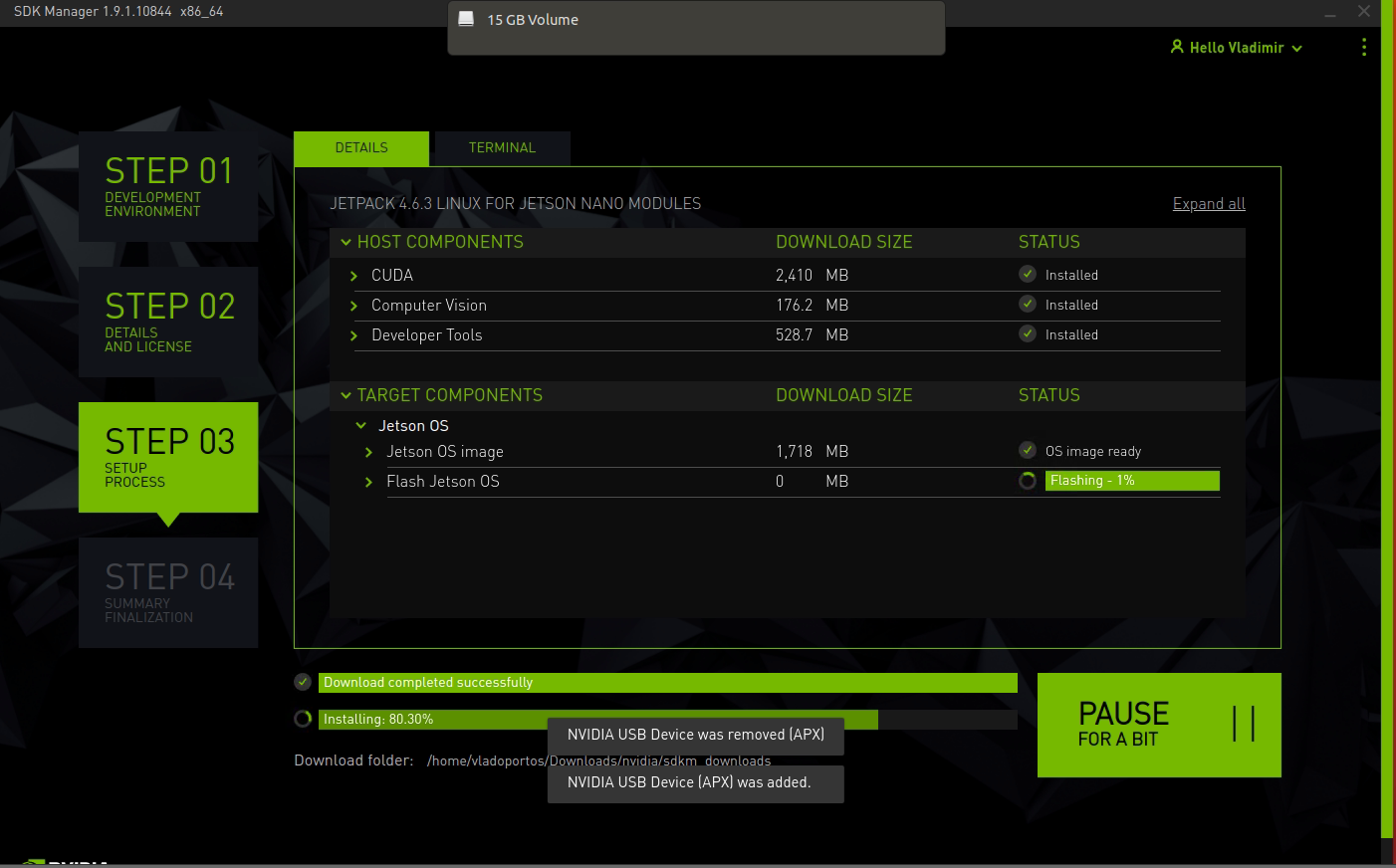Expand the Flash Jetson OS row
This screenshot has height=868, width=1396.
(368, 482)
